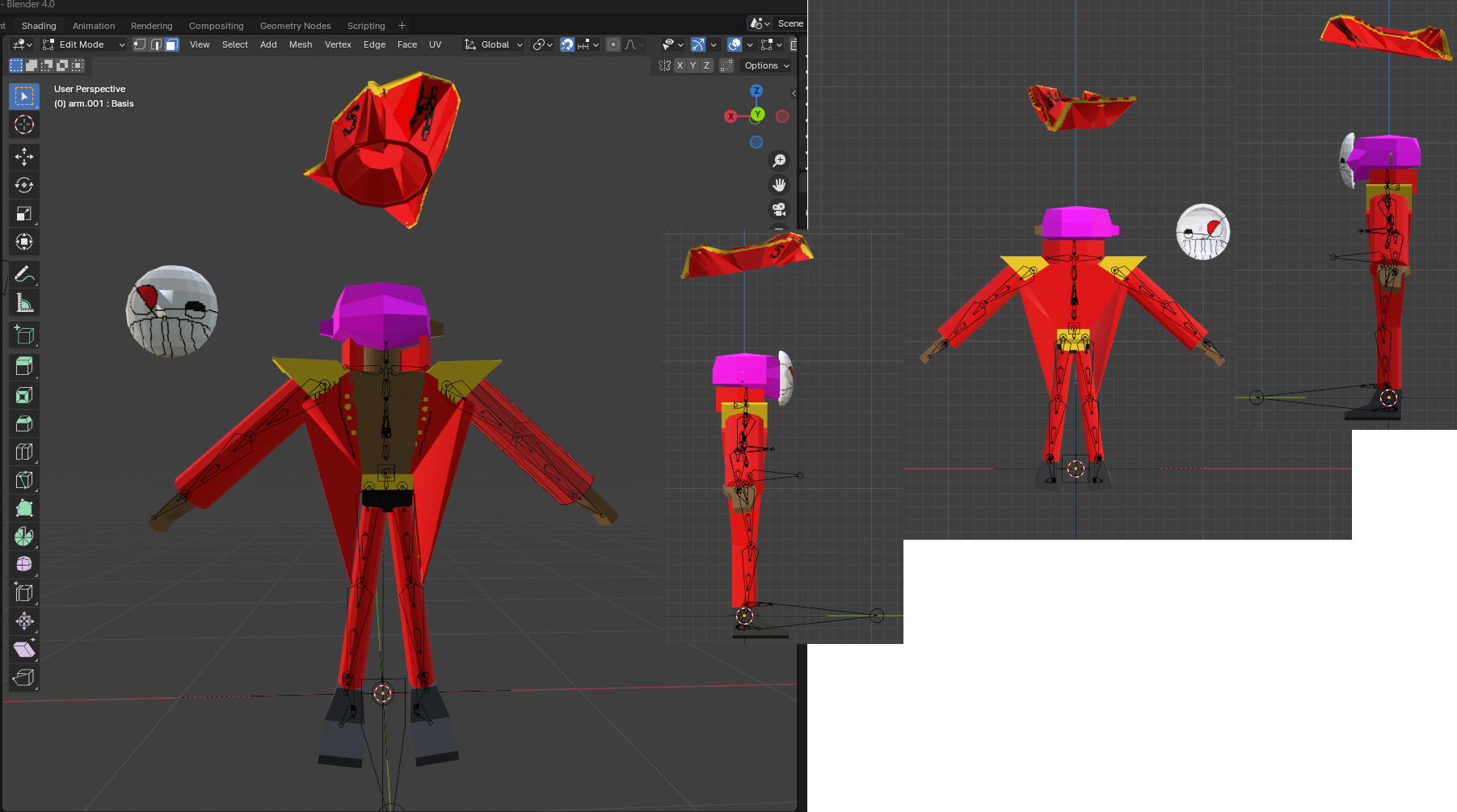Activate the Spin tool
The image size is (1457, 812).
tap(24, 536)
